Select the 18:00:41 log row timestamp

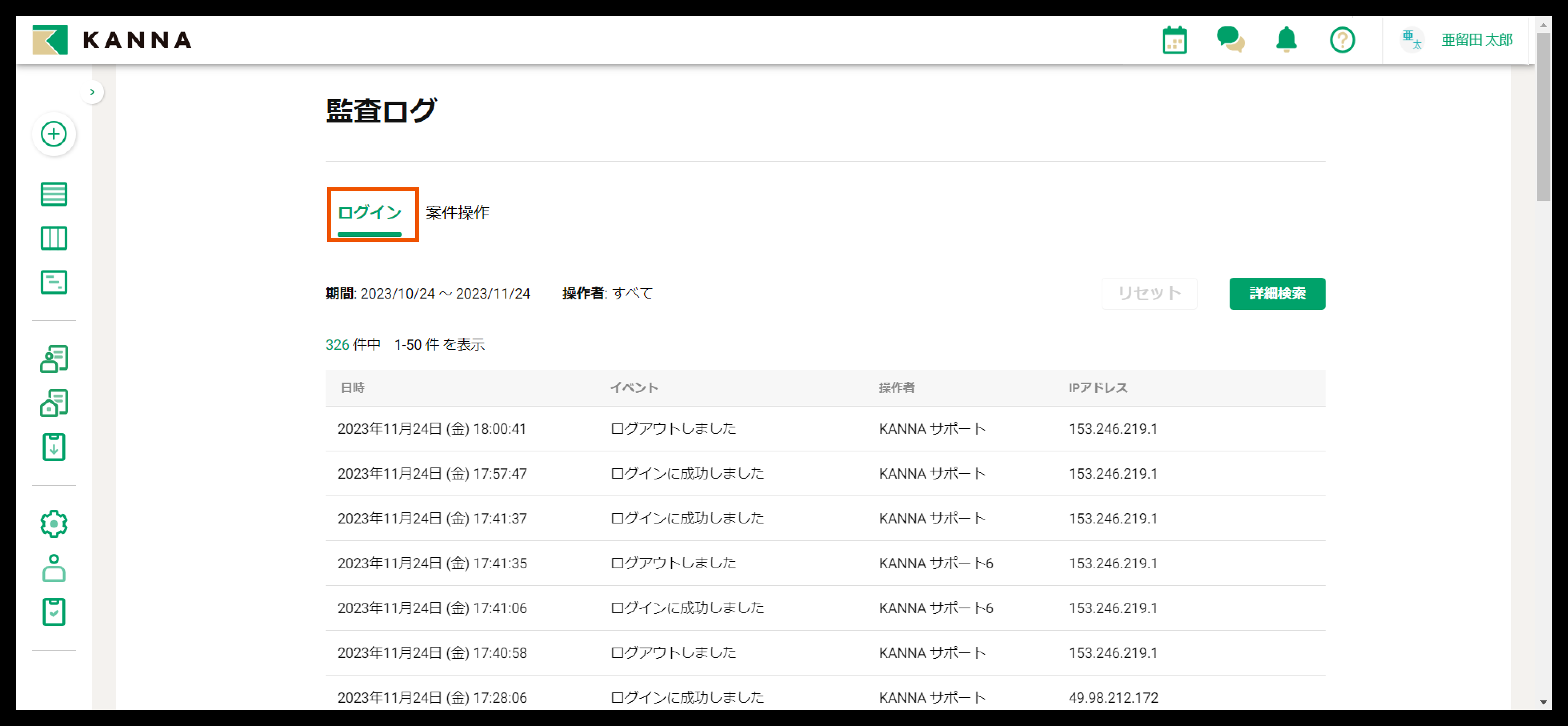coord(432,429)
